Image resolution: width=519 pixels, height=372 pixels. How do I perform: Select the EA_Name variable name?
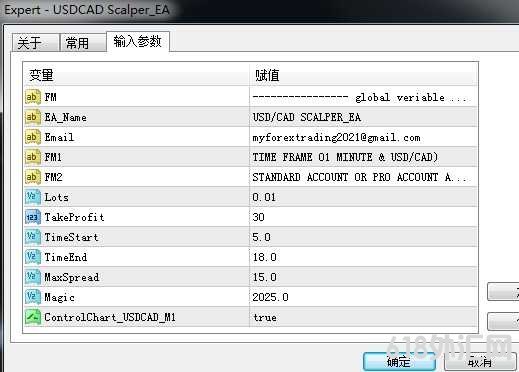pyautogui.click(x=66, y=117)
